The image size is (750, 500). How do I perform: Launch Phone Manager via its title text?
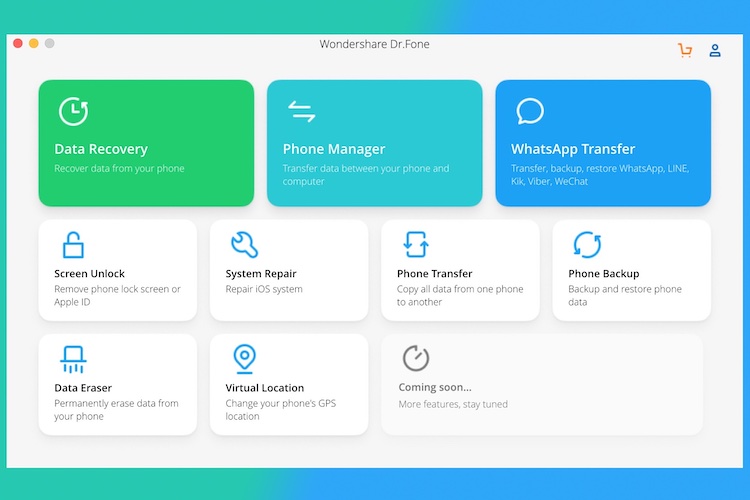[334, 149]
